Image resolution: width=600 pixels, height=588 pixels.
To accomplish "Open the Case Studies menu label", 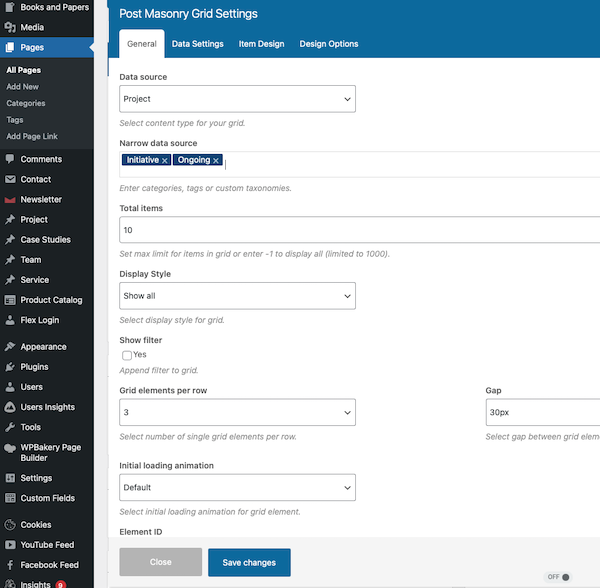I will pyautogui.click(x=46, y=239).
